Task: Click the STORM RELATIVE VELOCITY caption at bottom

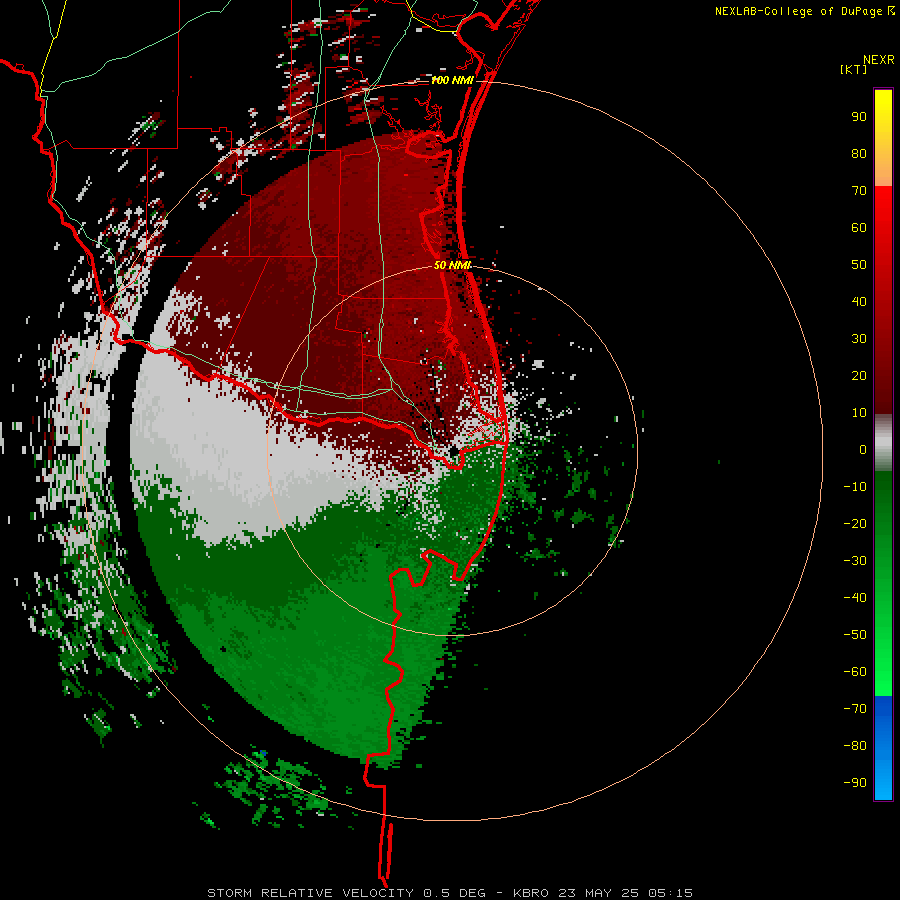Action: pyautogui.click(x=450, y=893)
